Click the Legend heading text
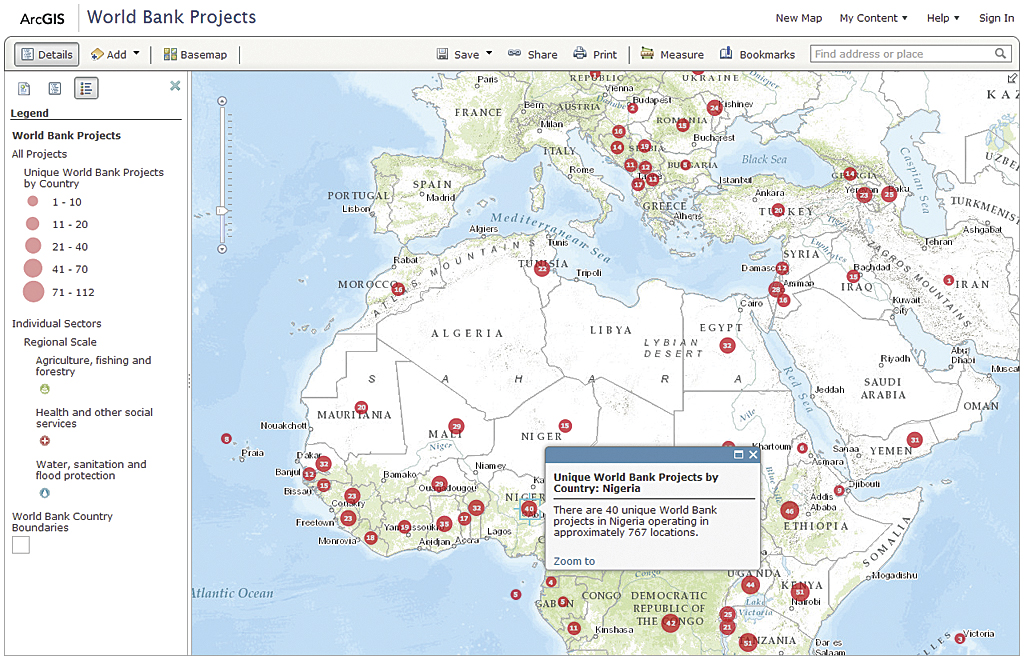This screenshot has width=1024, height=660. point(29,113)
